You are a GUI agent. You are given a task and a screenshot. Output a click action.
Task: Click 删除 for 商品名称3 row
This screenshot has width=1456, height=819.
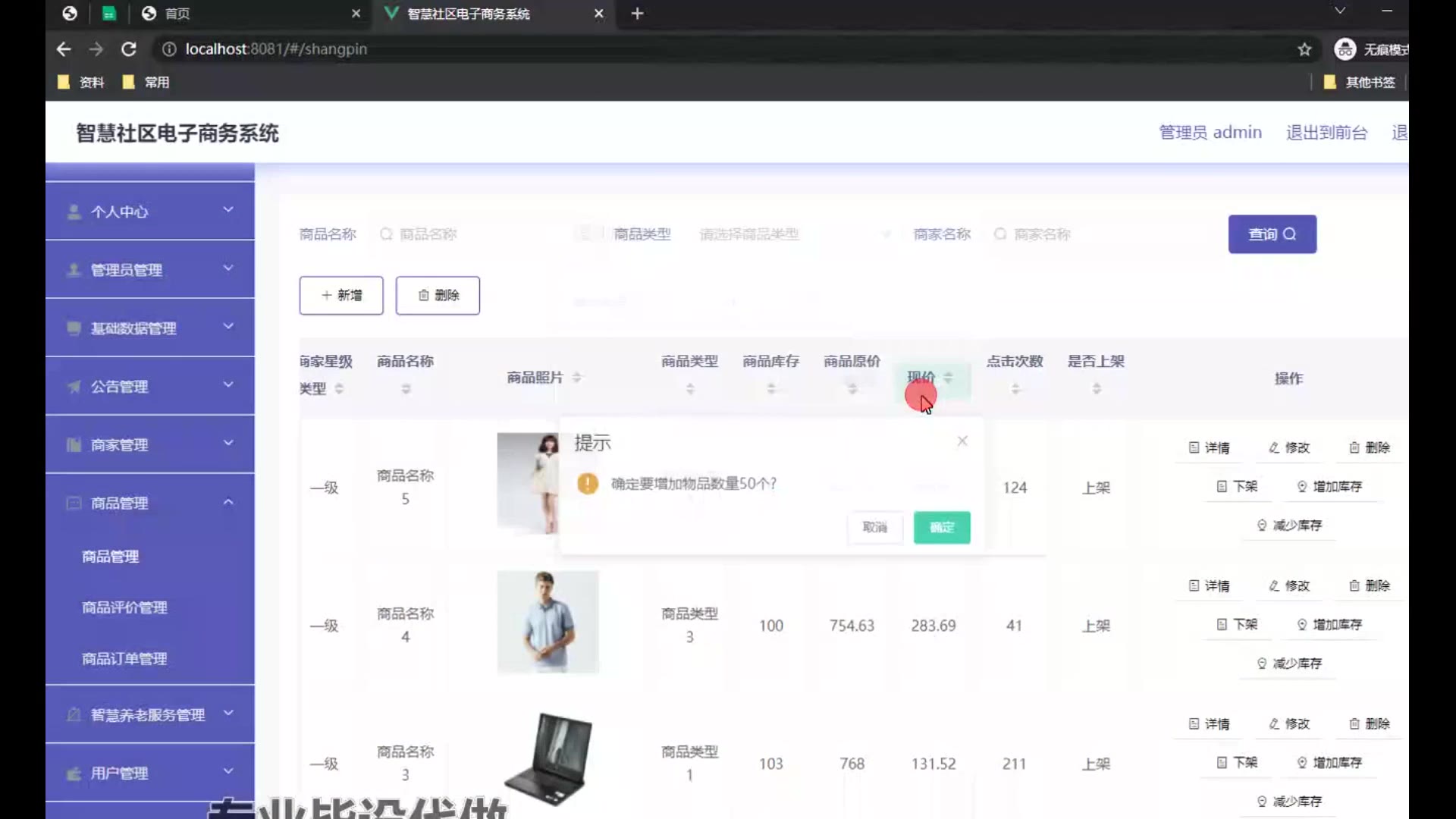1370,724
